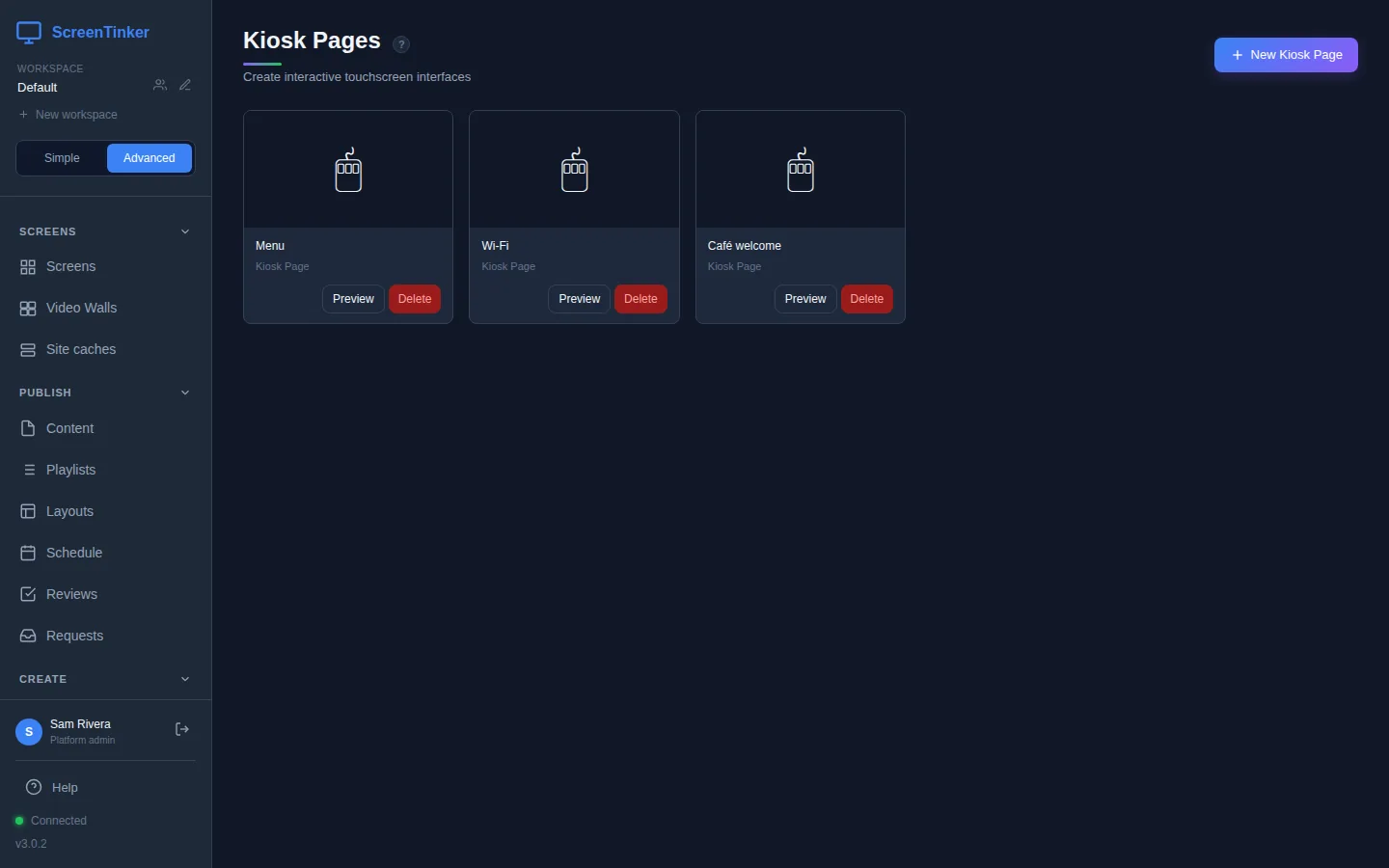Viewport: 1389px width, 868px height.
Task: Collapse the CREATE section chevron
Action: point(185,679)
